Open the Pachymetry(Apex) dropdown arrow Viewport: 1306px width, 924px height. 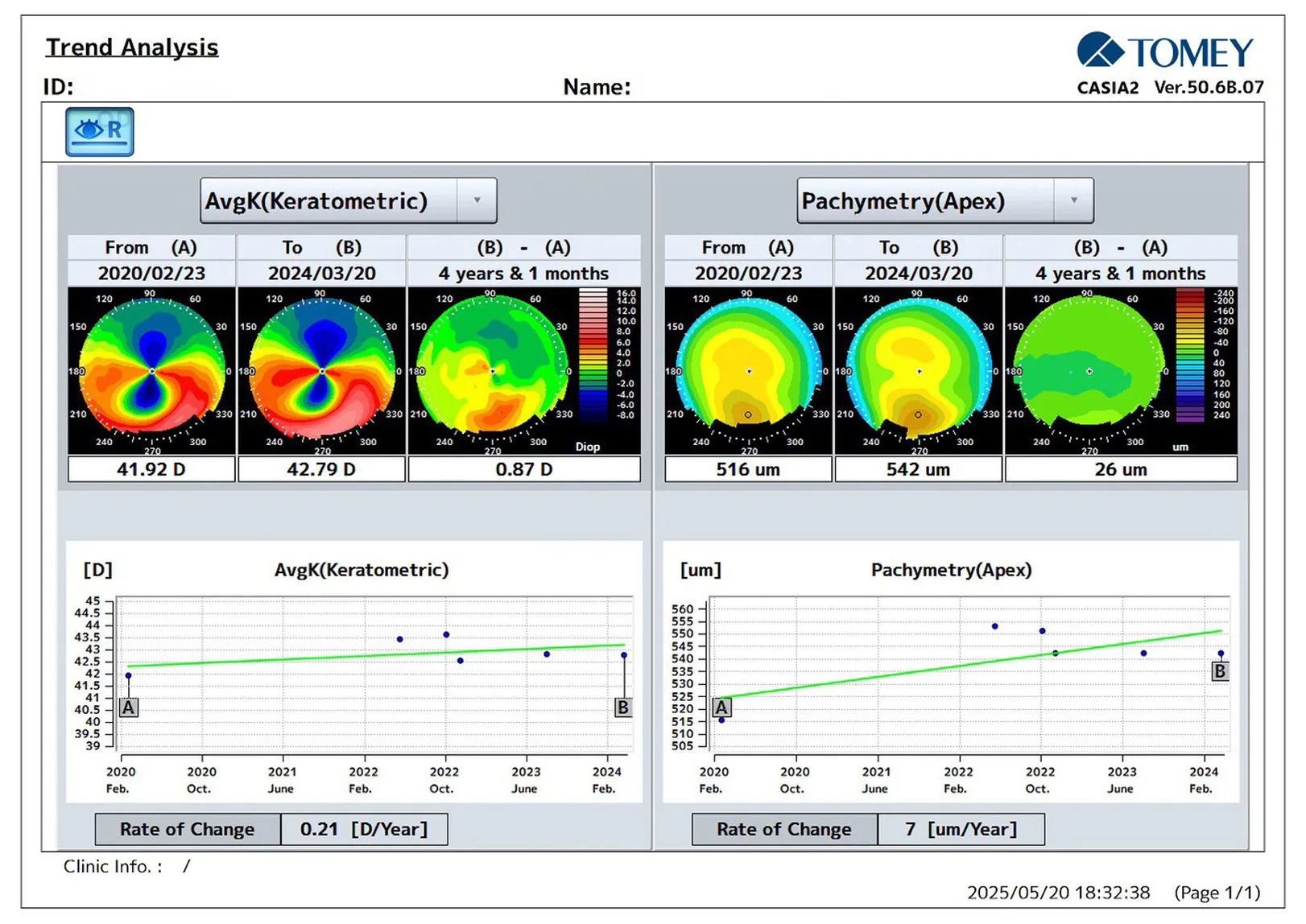tap(1074, 200)
